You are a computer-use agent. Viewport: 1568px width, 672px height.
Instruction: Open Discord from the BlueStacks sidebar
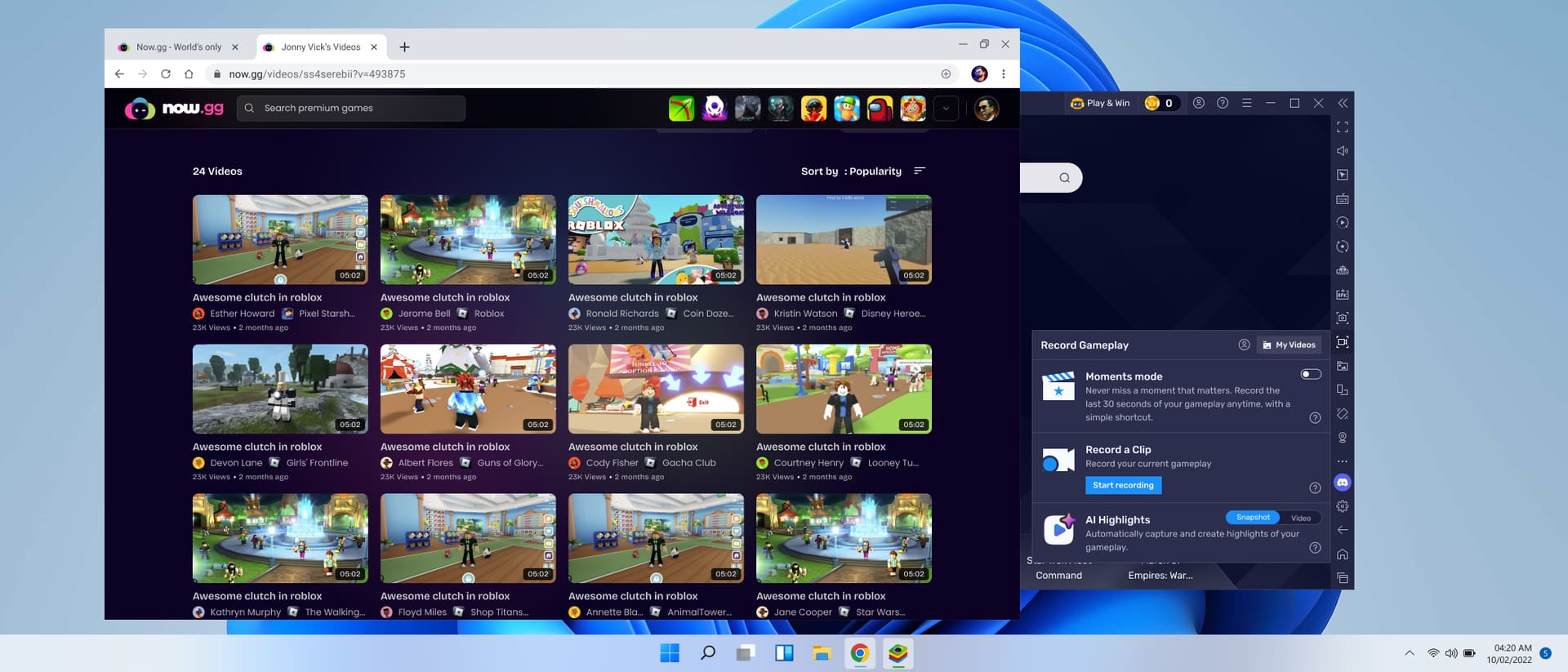point(1343,483)
